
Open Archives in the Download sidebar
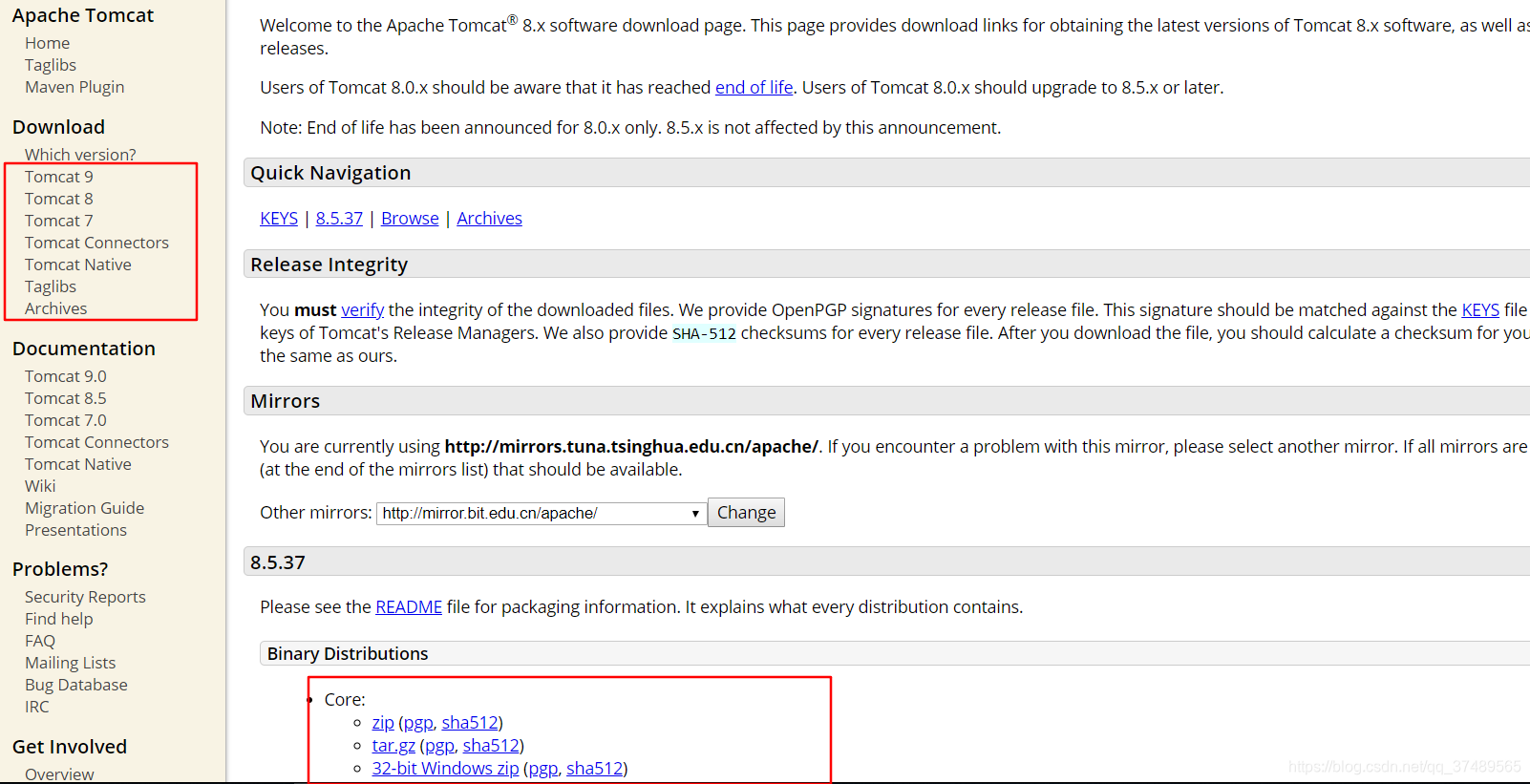[x=55, y=308]
